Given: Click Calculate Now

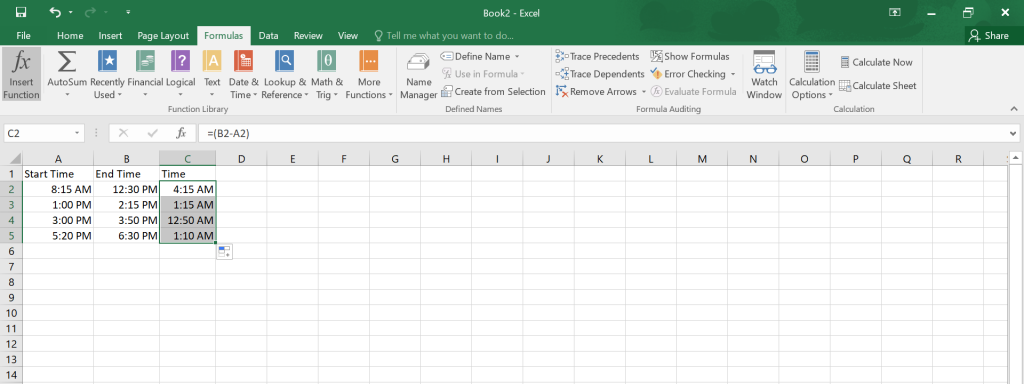Looking at the screenshot, I should click(x=876, y=62).
